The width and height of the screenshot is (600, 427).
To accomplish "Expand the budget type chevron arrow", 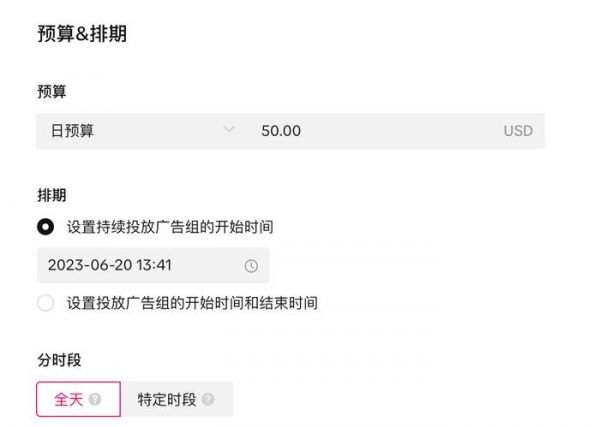I will pyautogui.click(x=229, y=130).
